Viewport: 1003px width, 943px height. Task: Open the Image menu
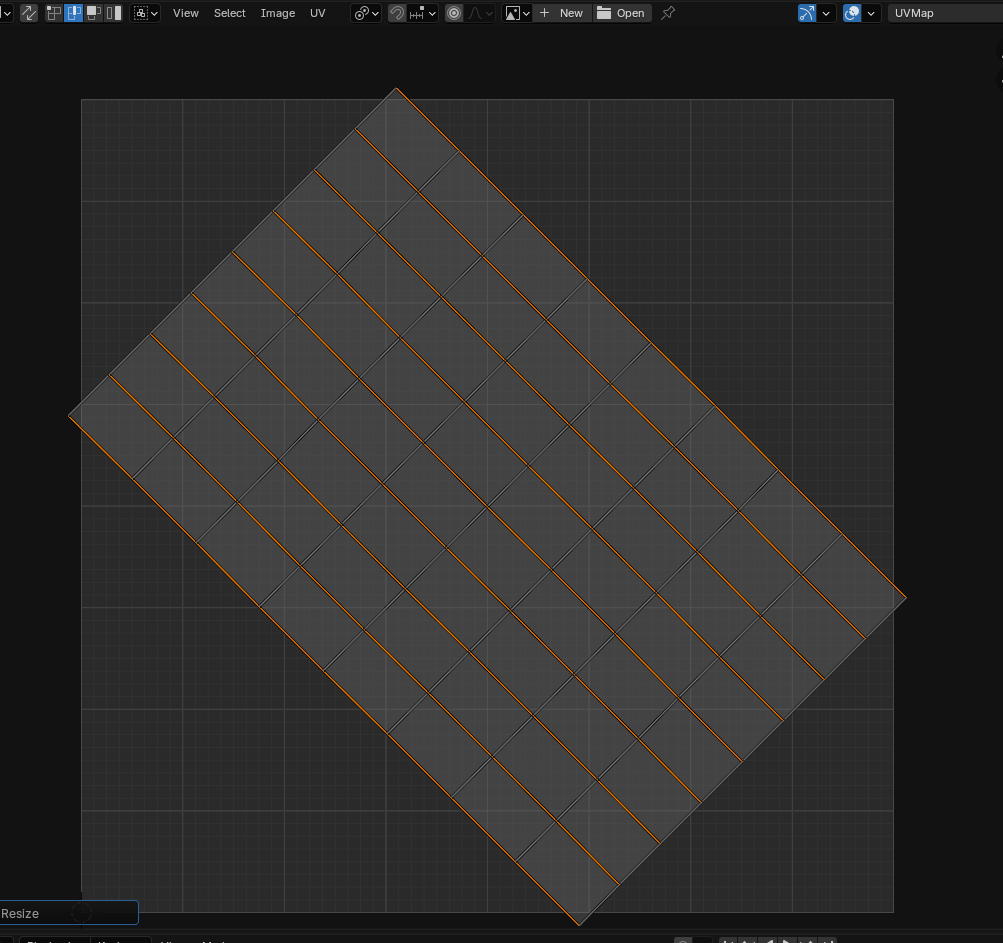click(x=278, y=13)
